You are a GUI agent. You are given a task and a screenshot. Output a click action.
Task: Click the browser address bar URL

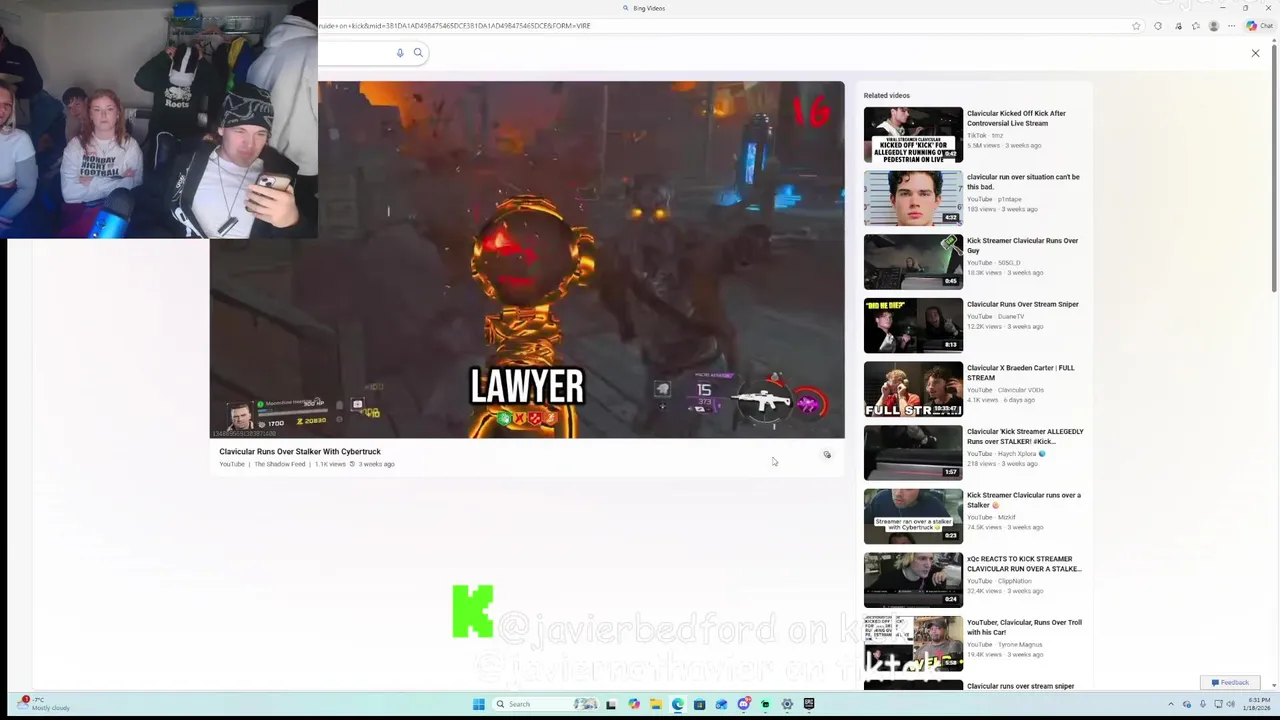(x=455, y=26)
